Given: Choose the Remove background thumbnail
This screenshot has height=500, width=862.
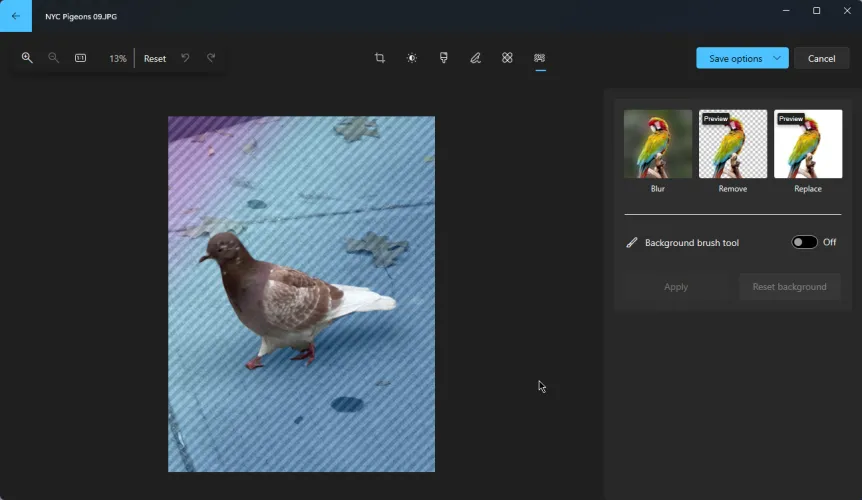Looking at the screenshot, I should tap(733, 144).
